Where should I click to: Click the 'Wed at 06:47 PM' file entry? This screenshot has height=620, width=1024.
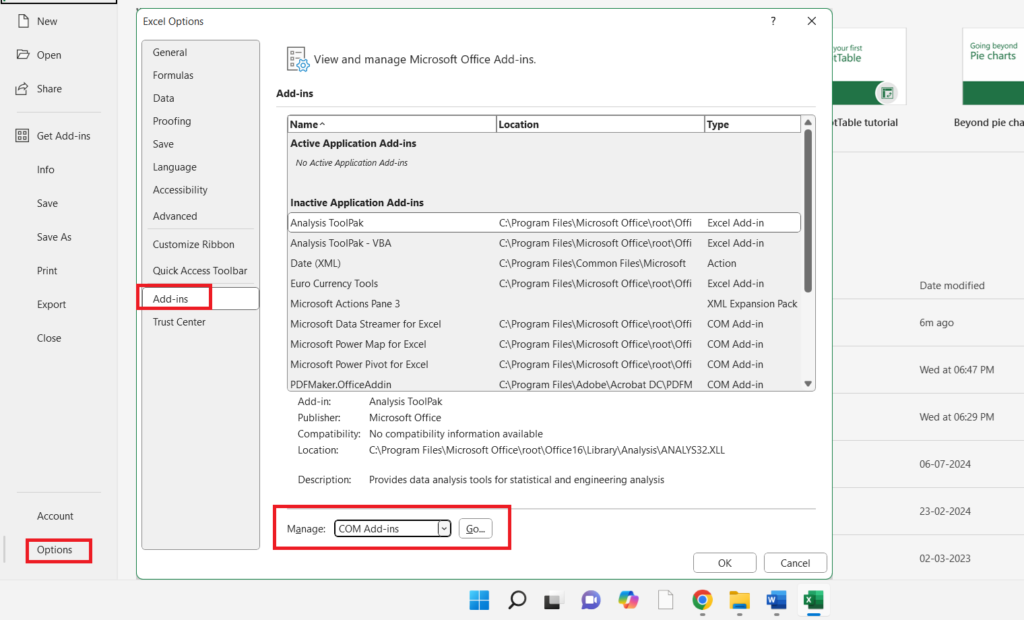click(957, 370)
